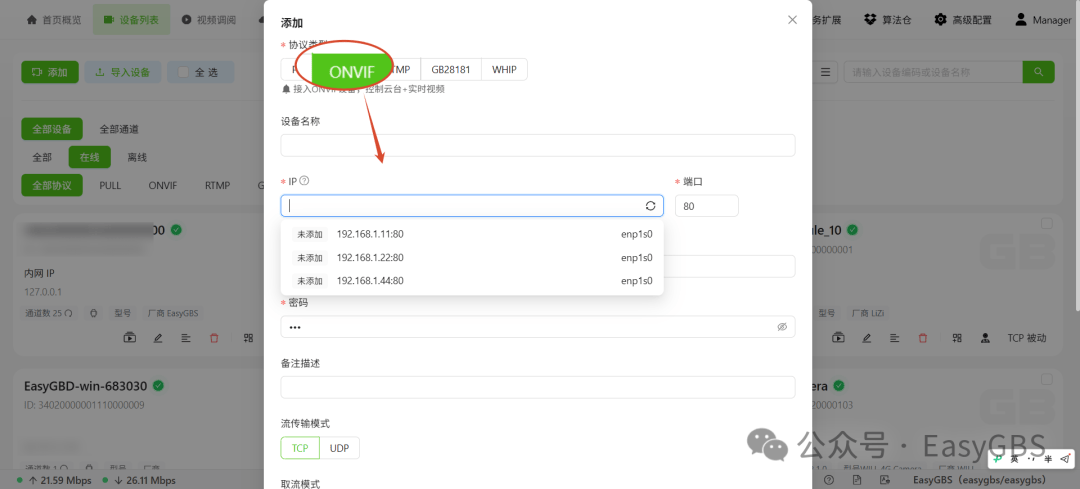The image size is (1080, 489).
Task: Set stream transport mode to TCP
Action: pyautogui.click(x=300, y=448)
